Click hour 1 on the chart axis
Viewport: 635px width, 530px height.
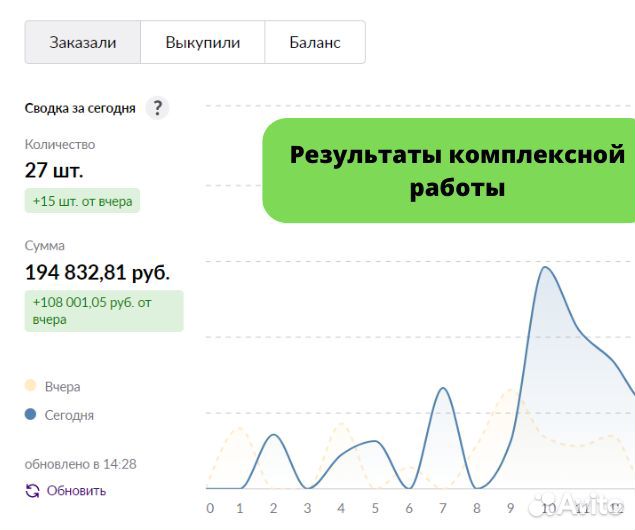[240, 508]
